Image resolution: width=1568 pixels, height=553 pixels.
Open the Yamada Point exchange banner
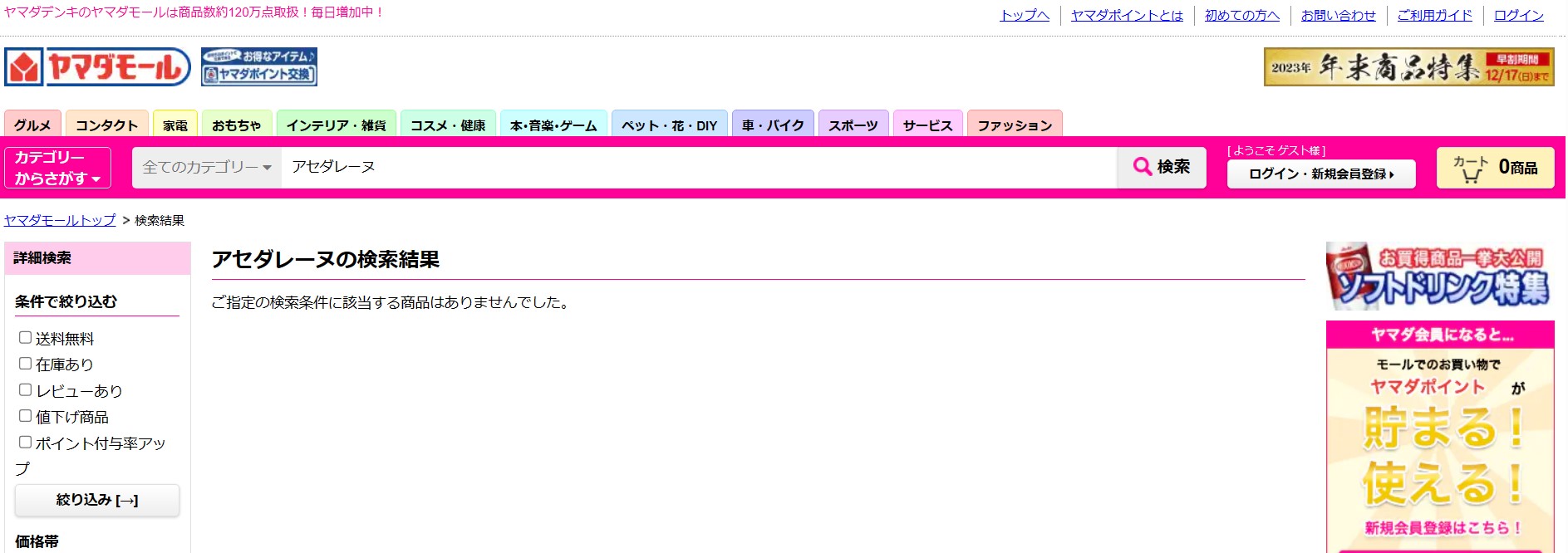(259, 67)
